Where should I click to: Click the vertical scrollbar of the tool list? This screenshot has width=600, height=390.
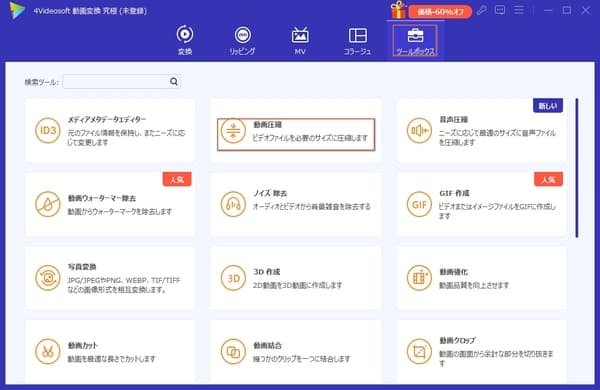[x=577, y=168]
